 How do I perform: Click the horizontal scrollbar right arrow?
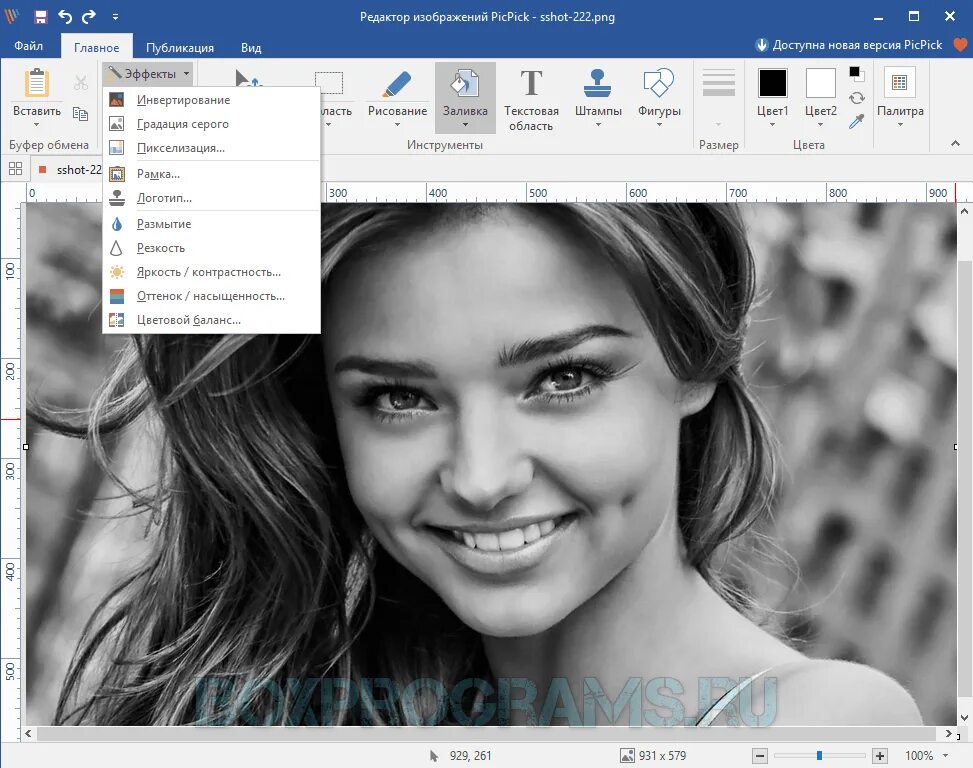click(949, 734)
